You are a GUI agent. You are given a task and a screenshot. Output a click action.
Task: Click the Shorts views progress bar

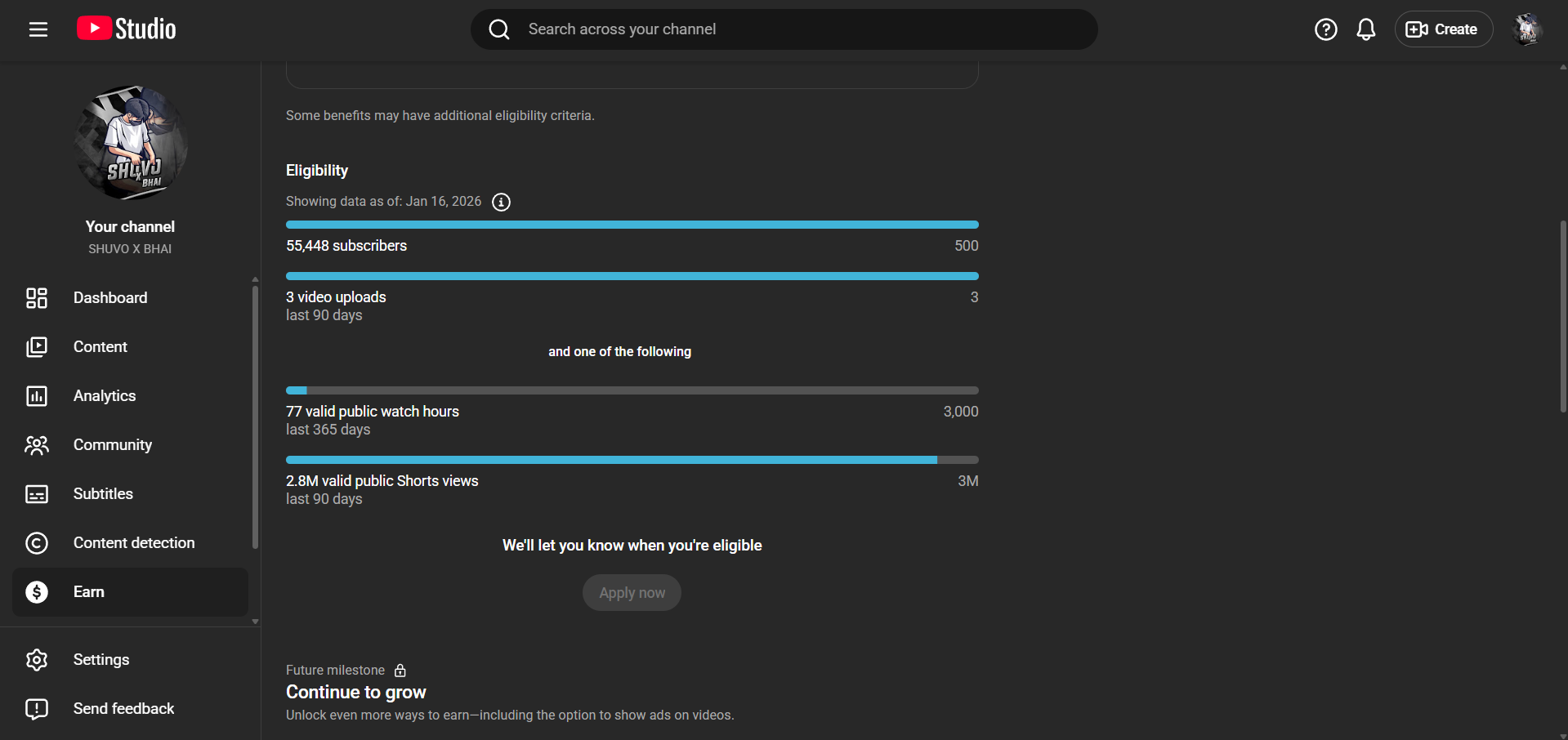[632, 460]
